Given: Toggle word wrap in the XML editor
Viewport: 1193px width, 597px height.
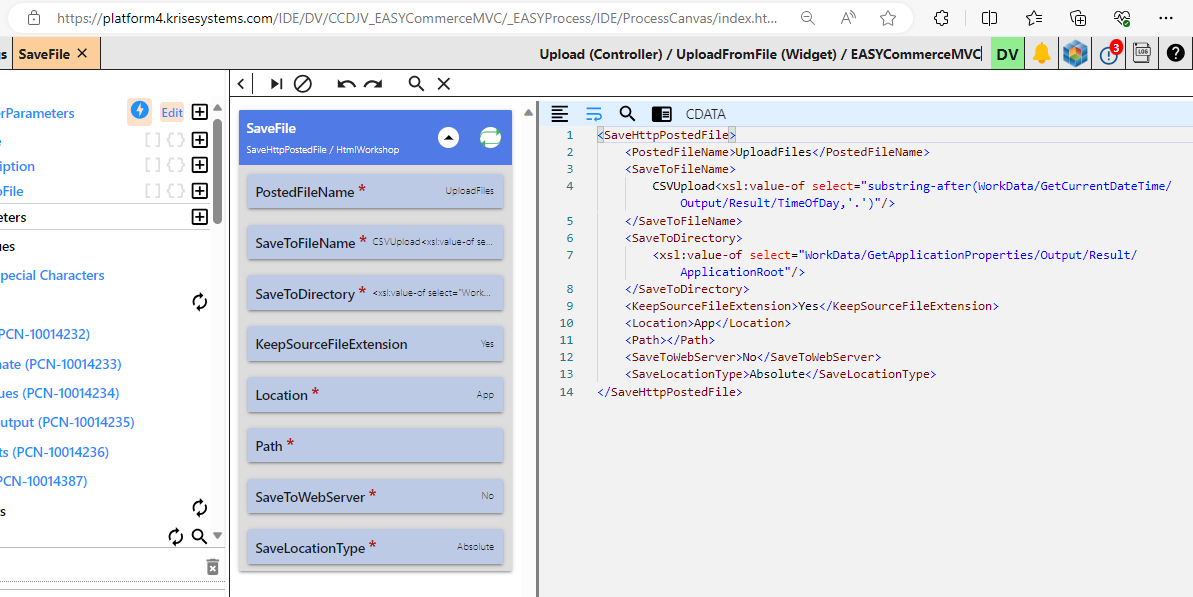Looking at the screenshot, I should (x=593, y=114).
